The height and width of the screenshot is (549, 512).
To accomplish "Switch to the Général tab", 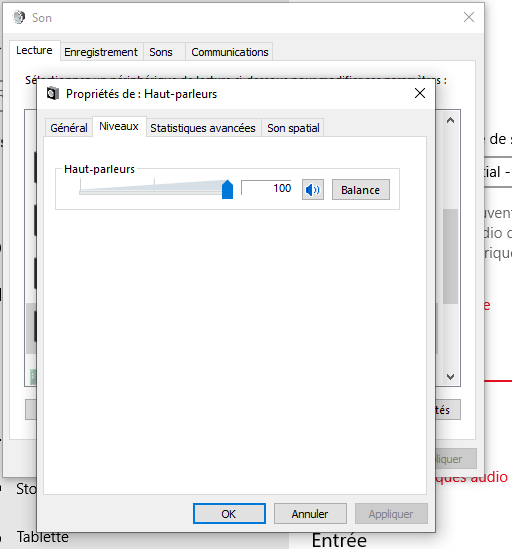I will (69, 128).
